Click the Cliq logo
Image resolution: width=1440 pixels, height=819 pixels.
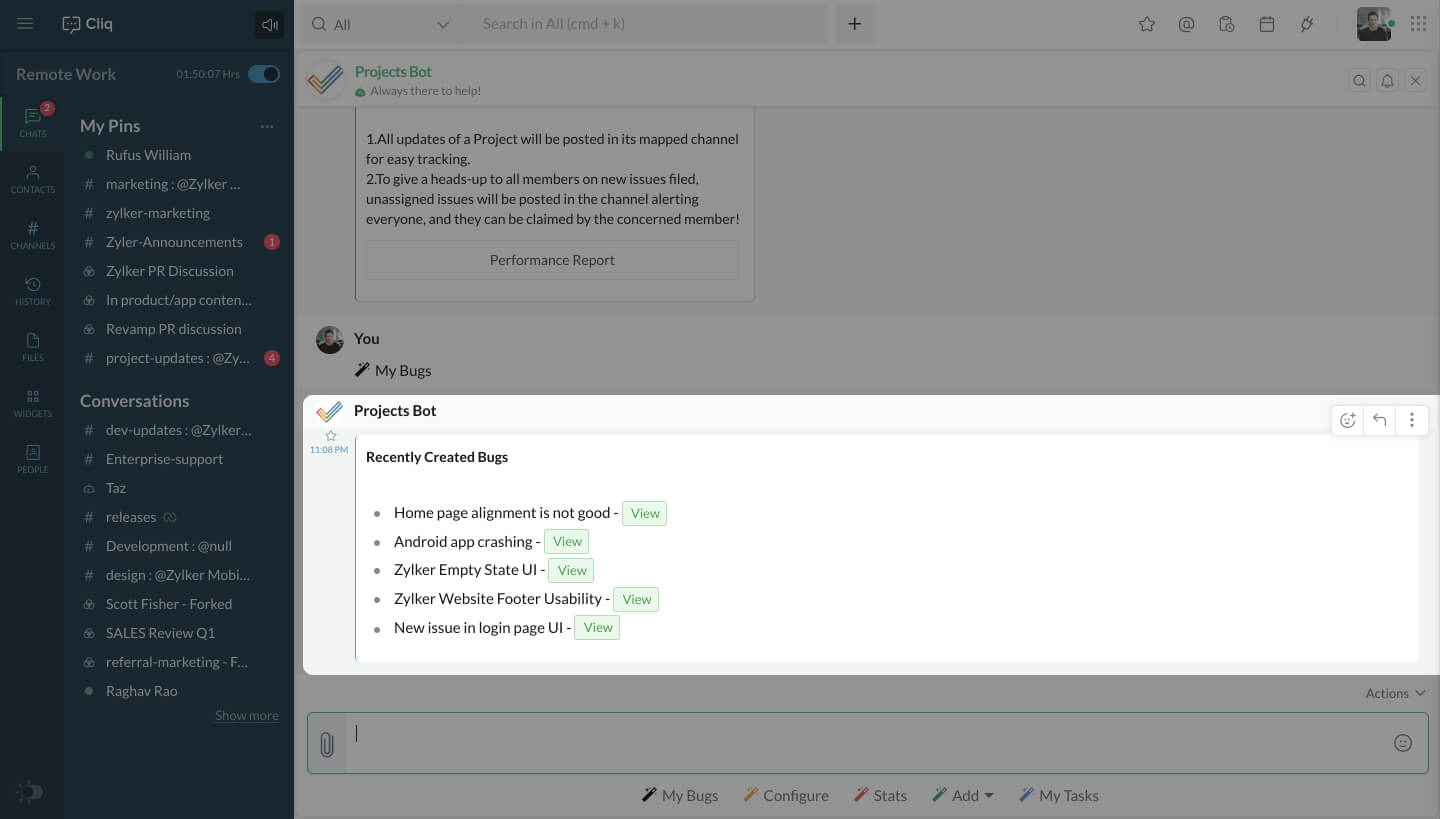click(87, 24)
